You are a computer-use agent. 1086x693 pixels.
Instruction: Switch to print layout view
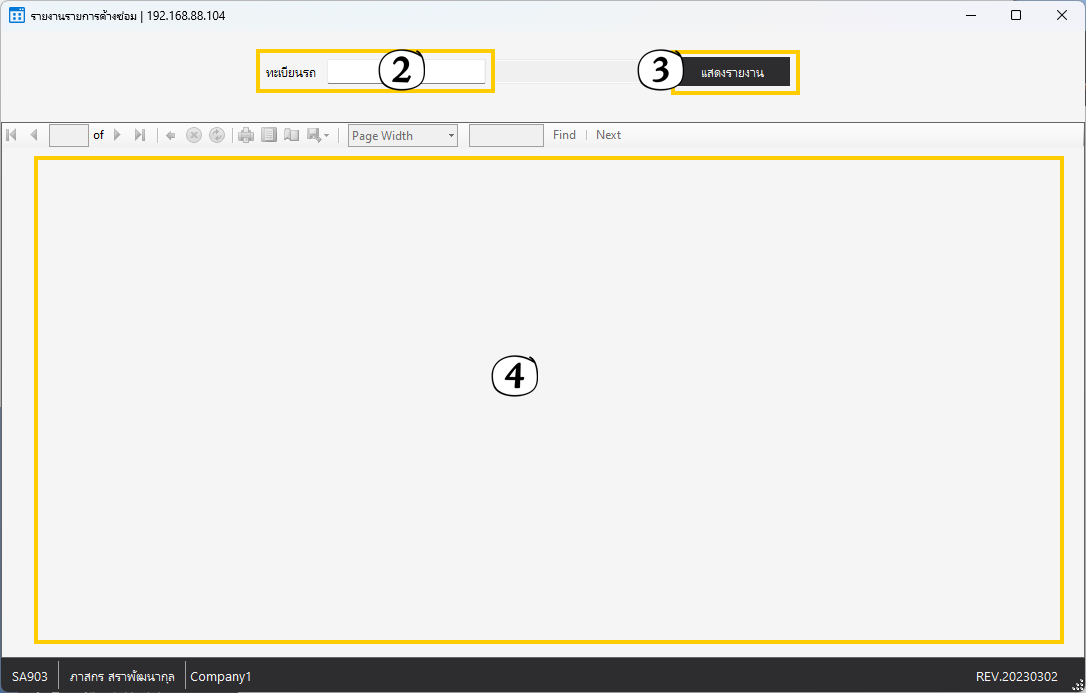[269, 135]
